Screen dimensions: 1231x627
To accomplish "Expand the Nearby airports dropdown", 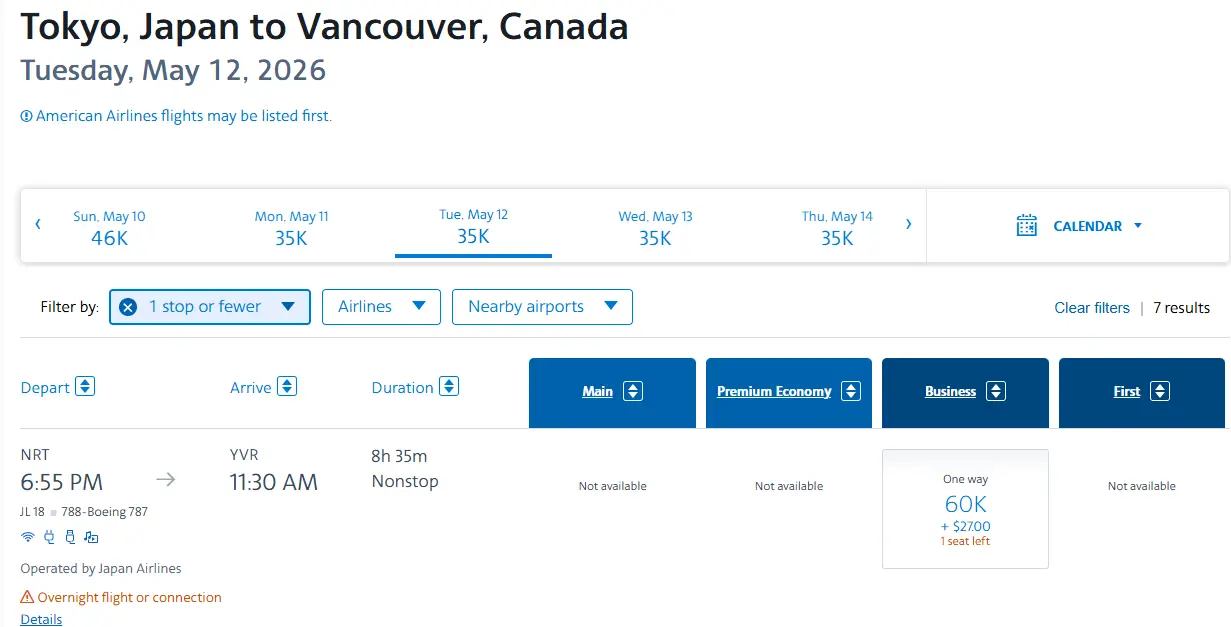I will [542, 307].
